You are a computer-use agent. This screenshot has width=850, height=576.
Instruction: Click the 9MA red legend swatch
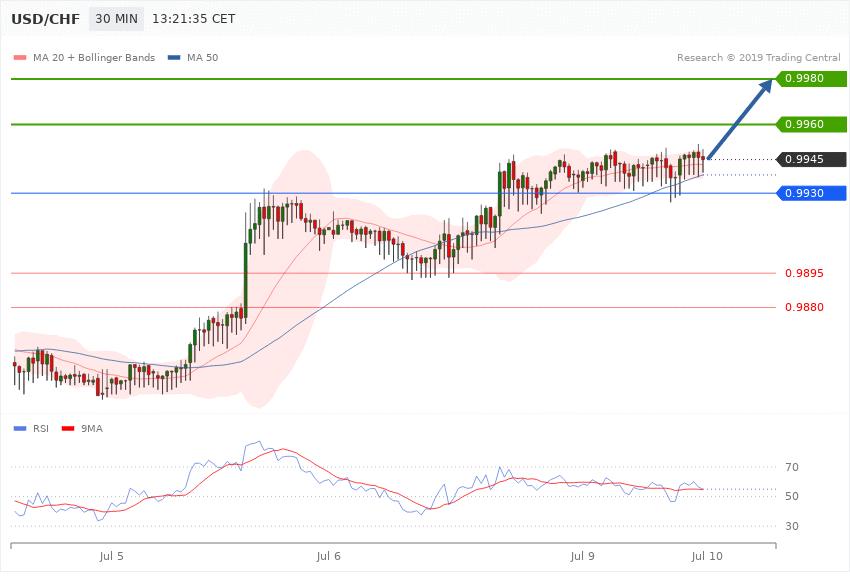coord(68,429)
